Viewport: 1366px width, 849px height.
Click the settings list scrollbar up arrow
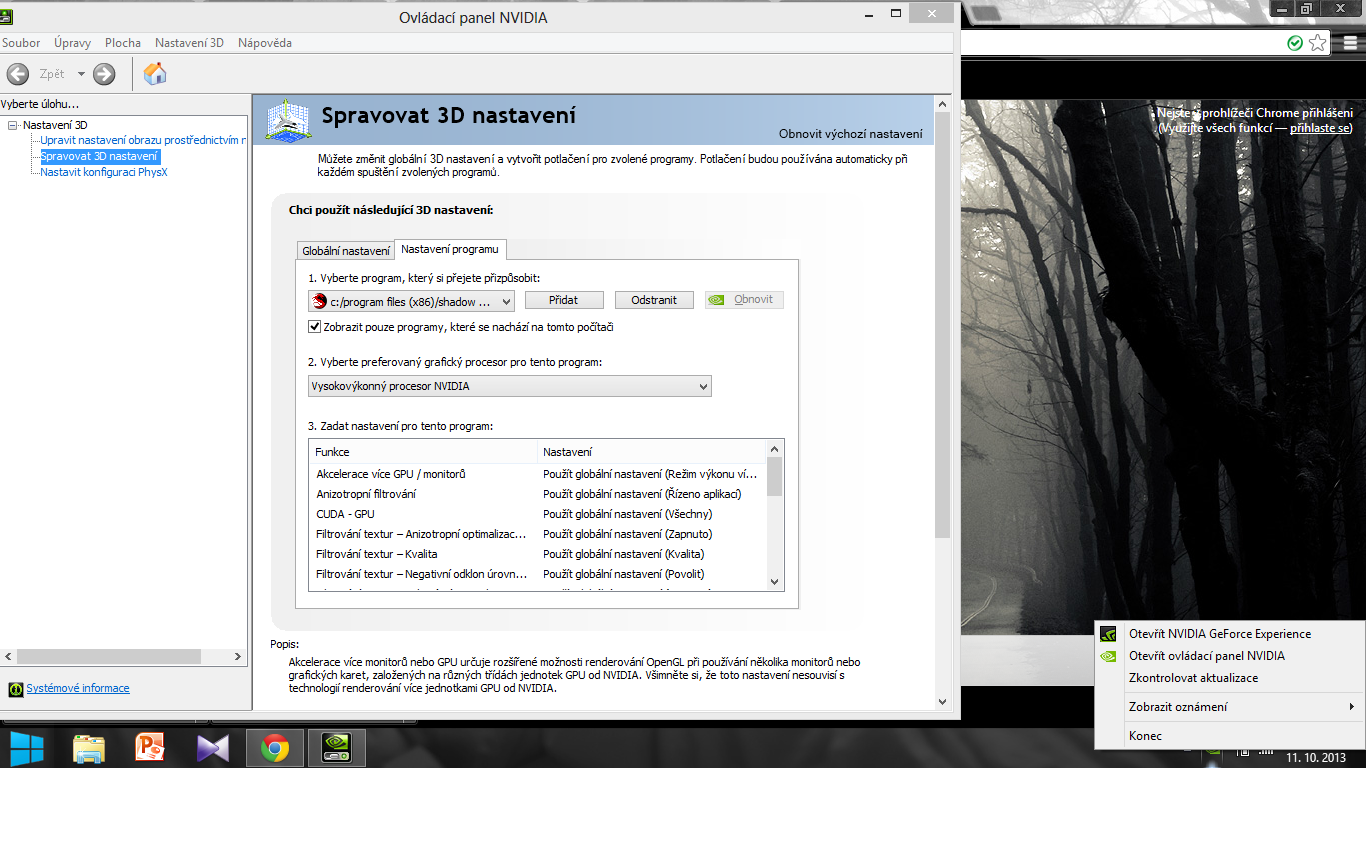[775, 448]
